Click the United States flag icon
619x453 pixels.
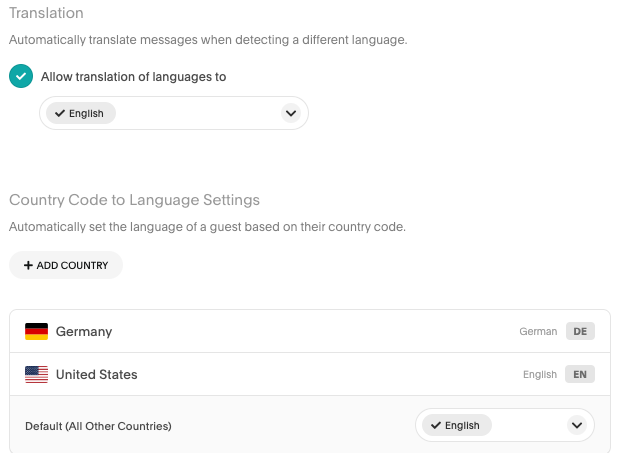[36, 375]
